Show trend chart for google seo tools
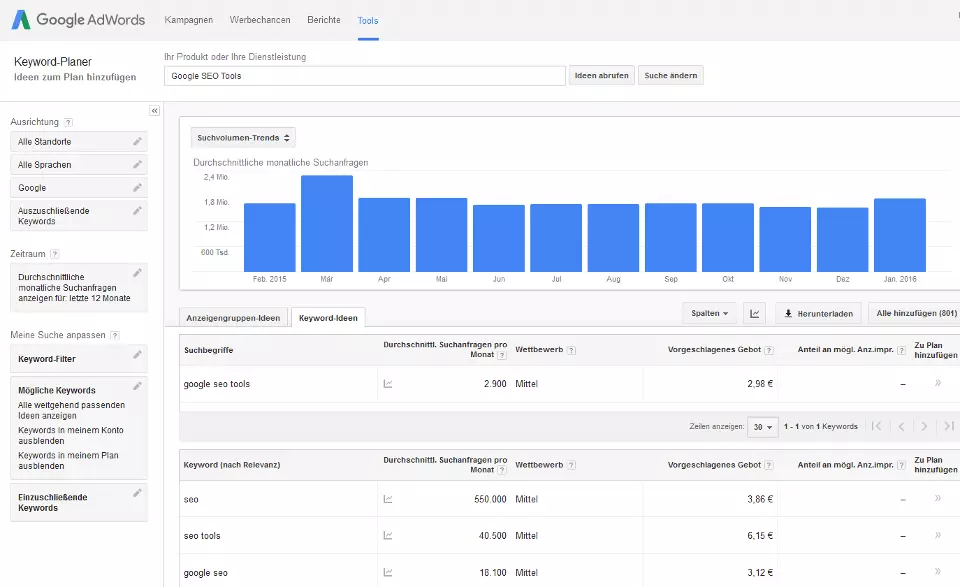 point(388,384)
